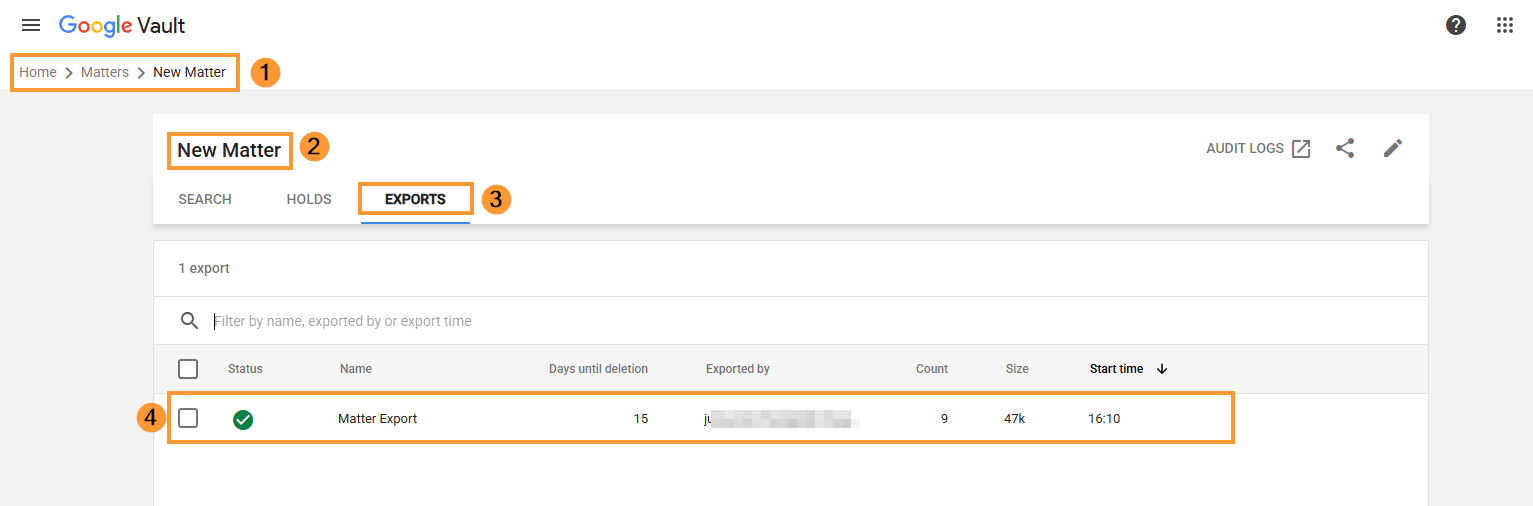Click the Count column header

coord(932,369)
